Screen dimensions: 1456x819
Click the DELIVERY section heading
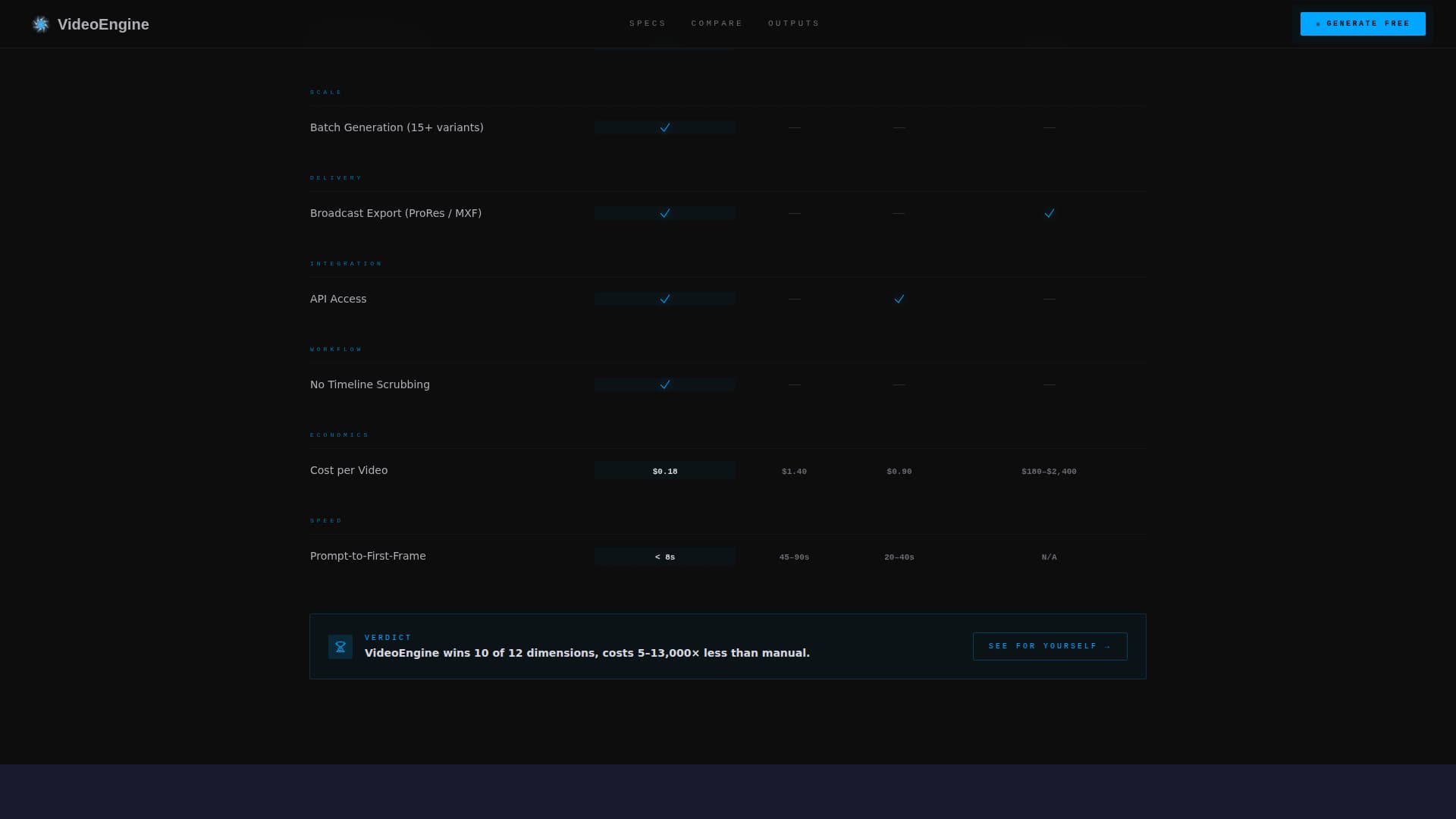tap(336, 178)
